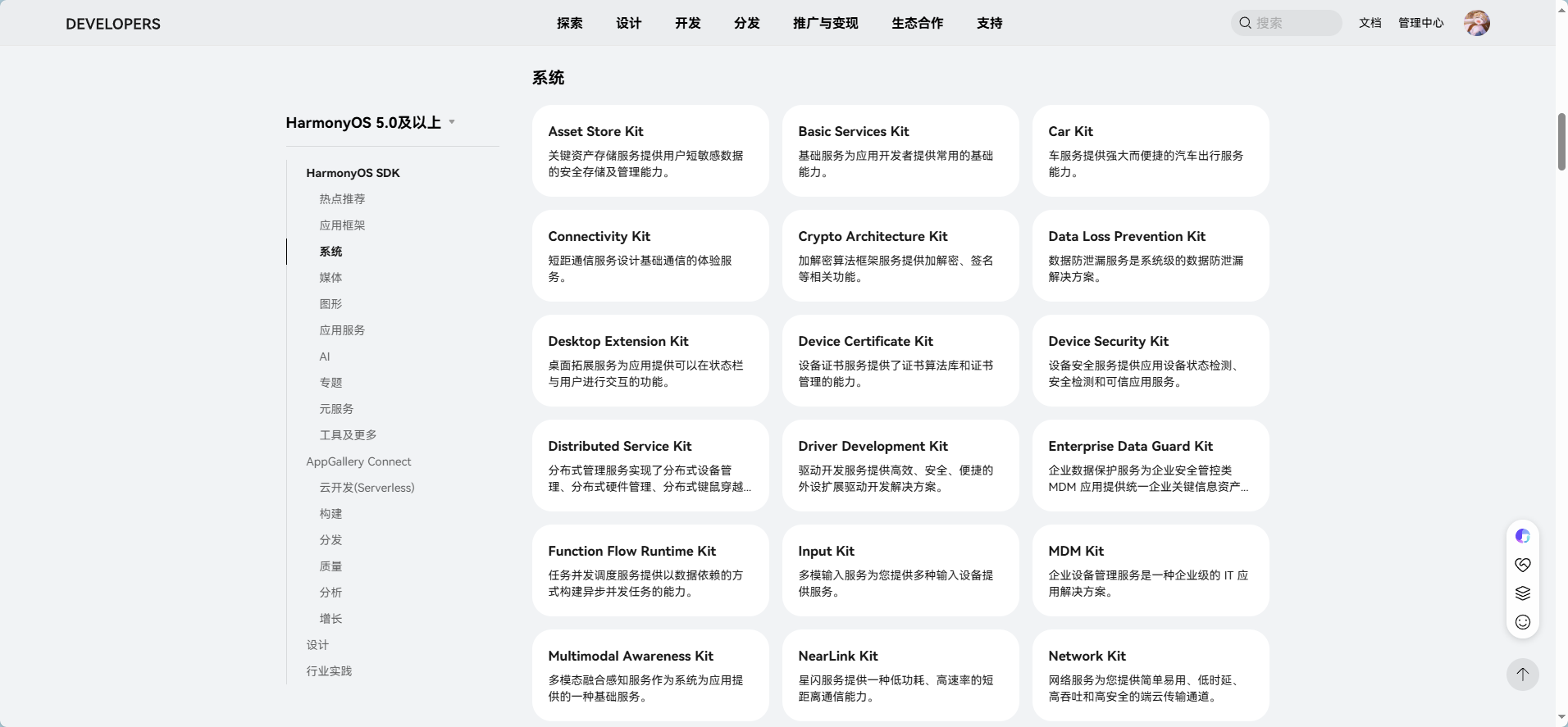Image resolution: width=1568 pixels, height=727 pixels.
Task: Open the Distributed Service Kit card
Action: 650,466
